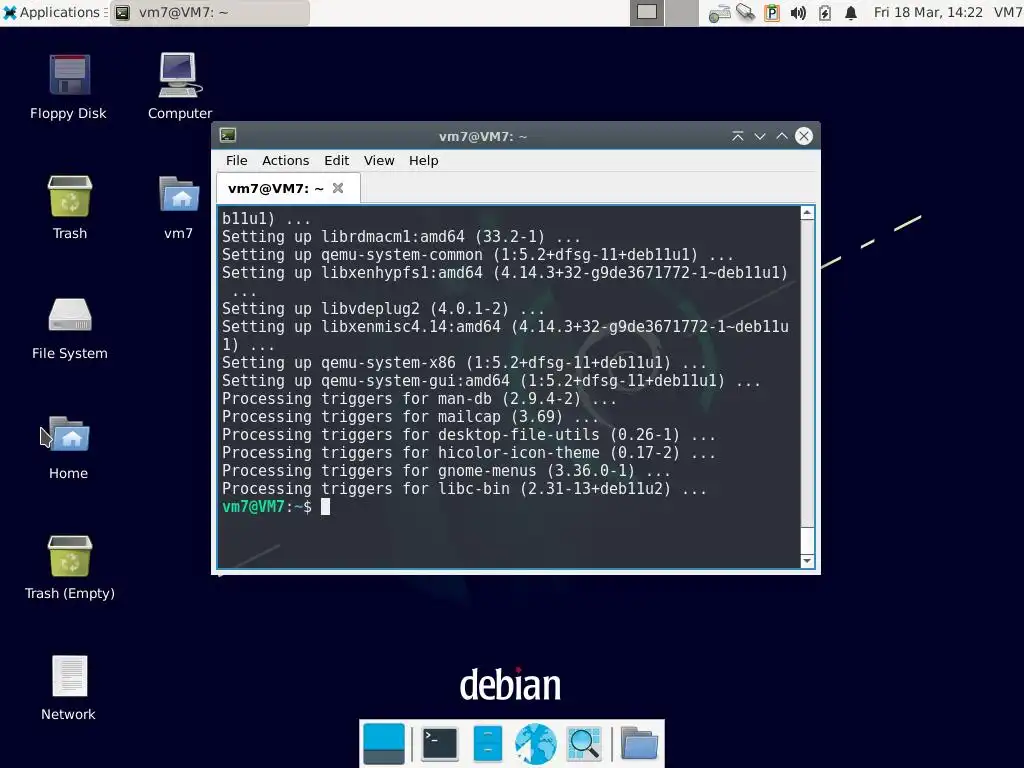Launch the Web Browser globe icon
The height and width of the screenshot is (768, 1024).
536,744
